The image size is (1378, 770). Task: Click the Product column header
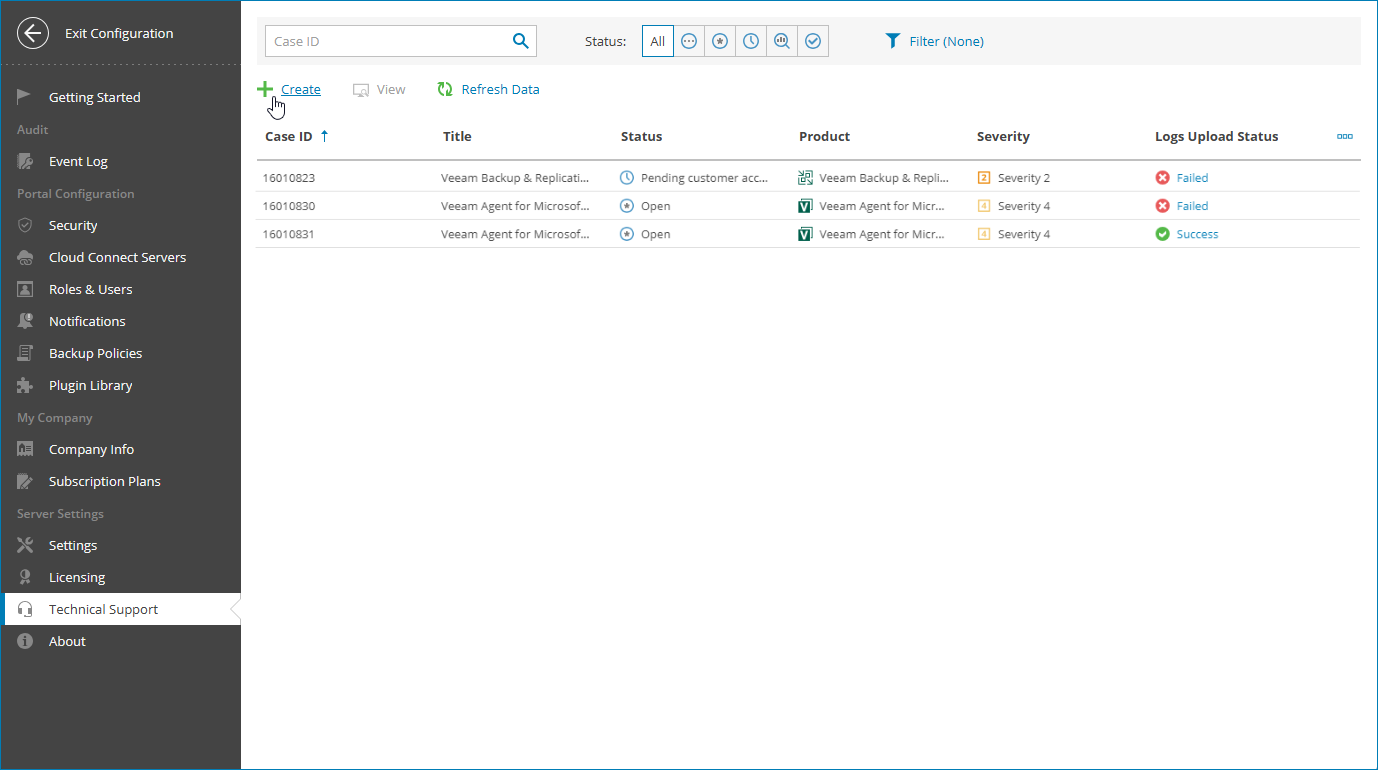824,136
